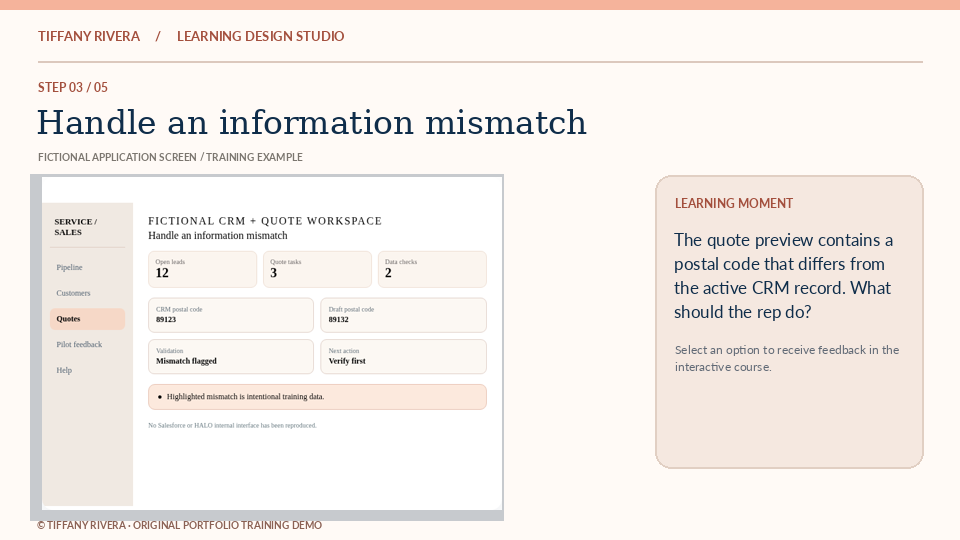The height and width of the screenshot is (540, 960).
Task: Click the Next action field Verify first
Action: 403,357
